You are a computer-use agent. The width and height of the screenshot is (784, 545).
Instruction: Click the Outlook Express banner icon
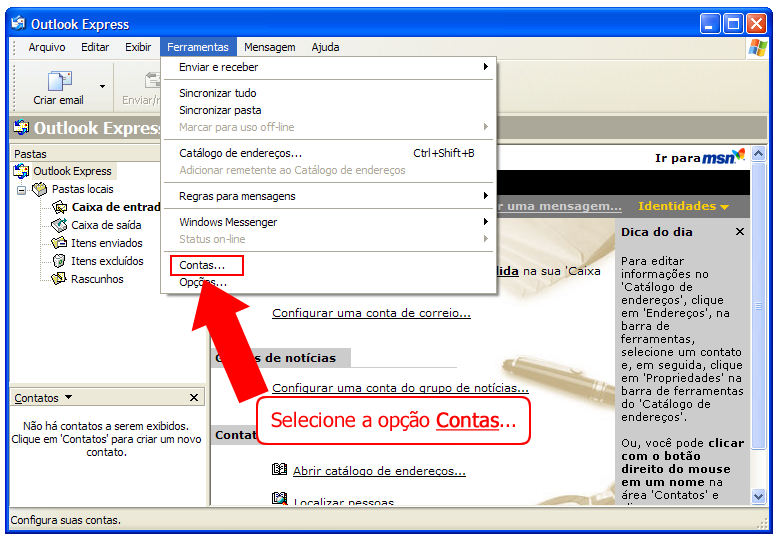point(21,128)
